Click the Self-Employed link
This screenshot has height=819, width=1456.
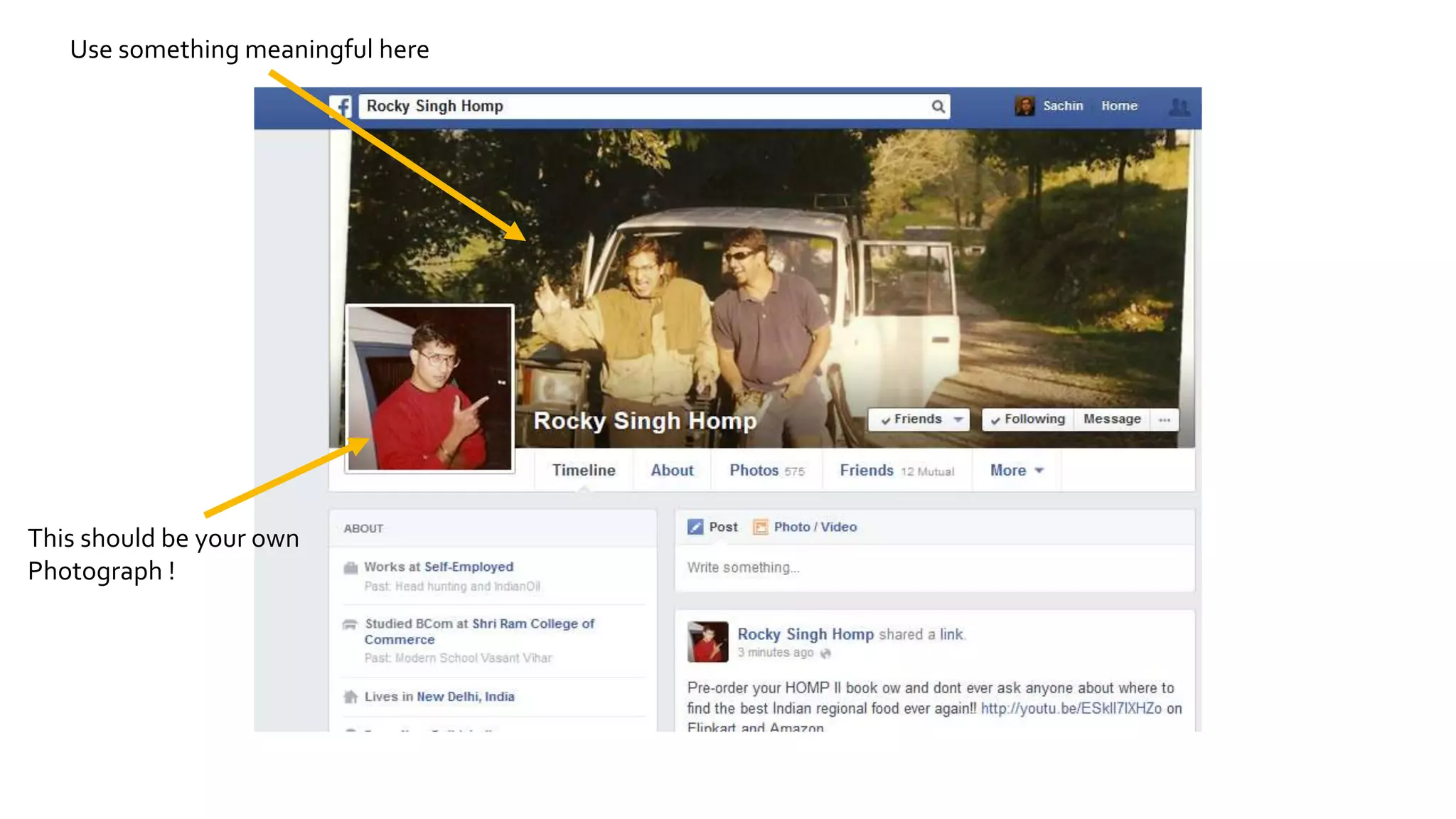[x=469, y=567]
